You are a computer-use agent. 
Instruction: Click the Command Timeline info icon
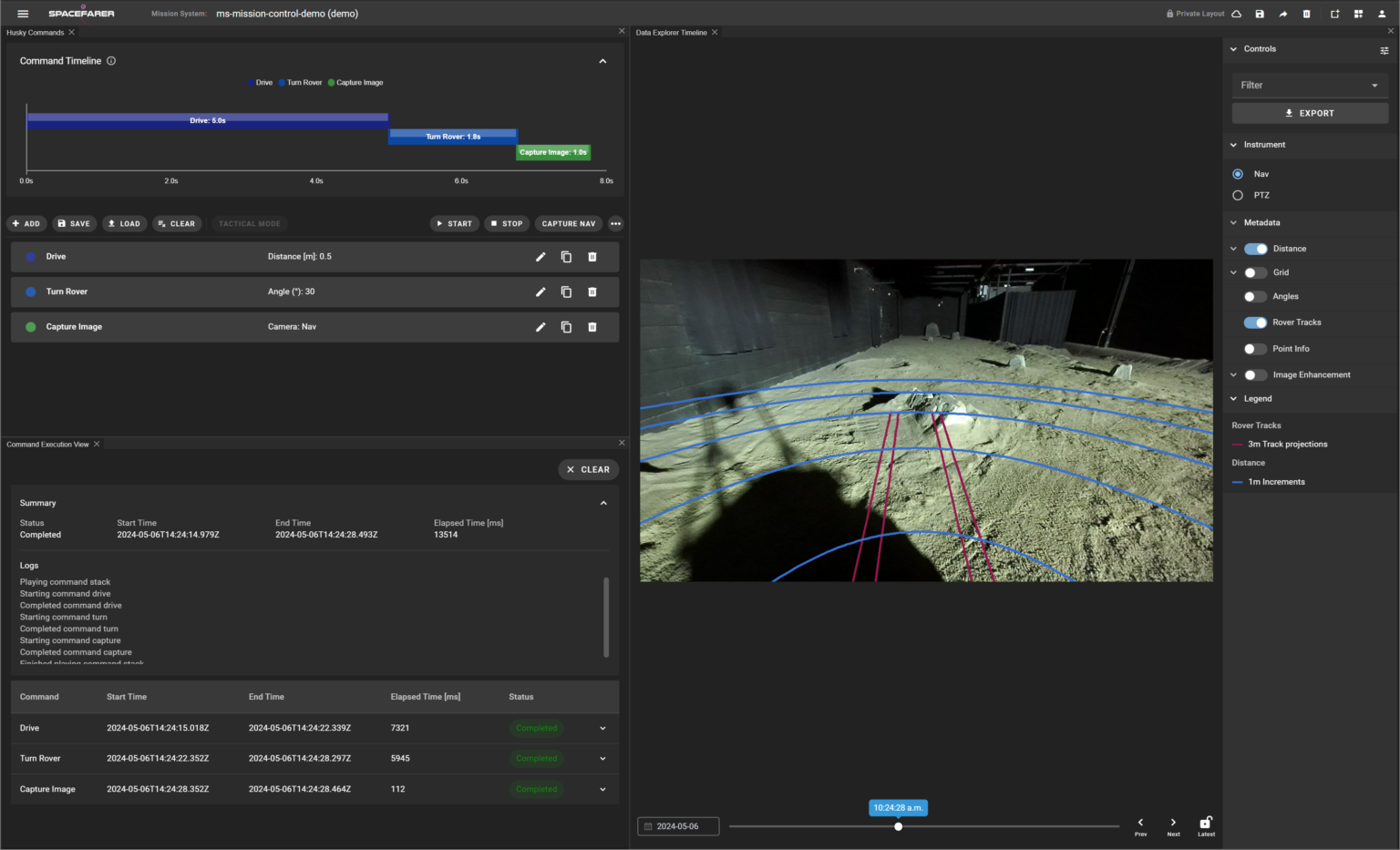111,61
